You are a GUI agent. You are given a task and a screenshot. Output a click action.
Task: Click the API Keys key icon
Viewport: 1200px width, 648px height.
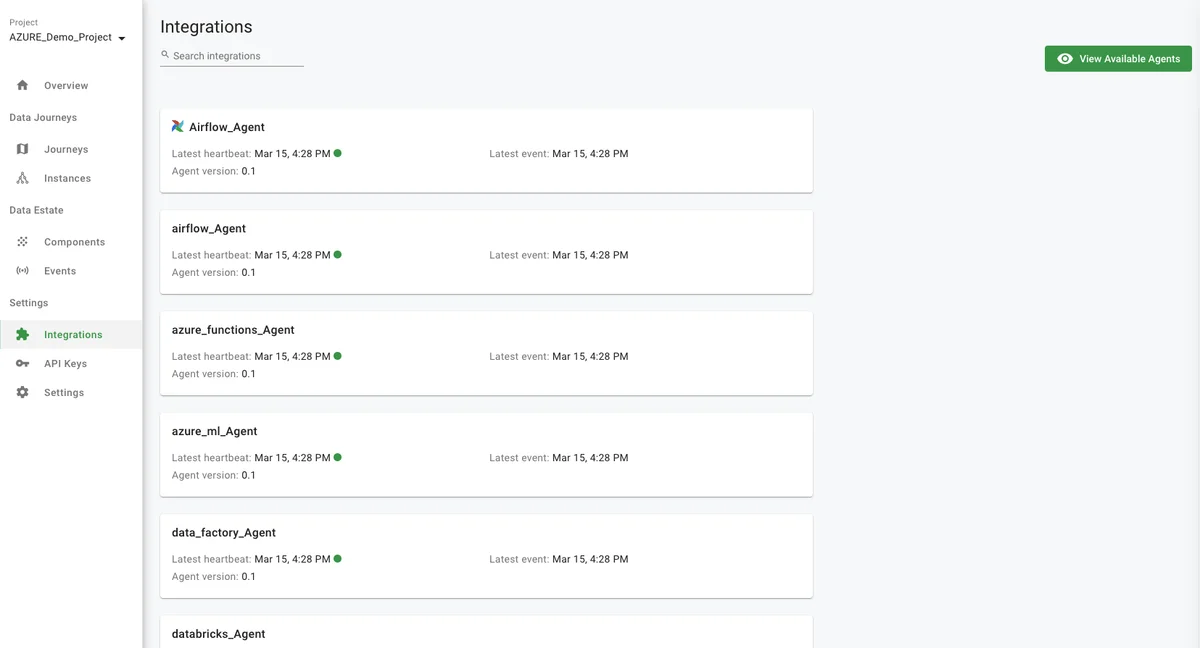[22, 364]
